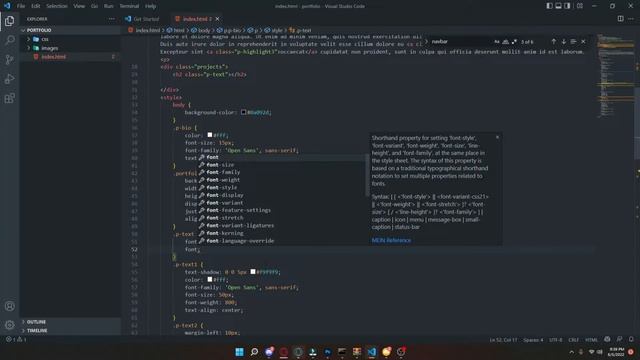Viewport: 640px width, 360px height.
Task: Select font-family from the suggestion list
Action: 282,172
